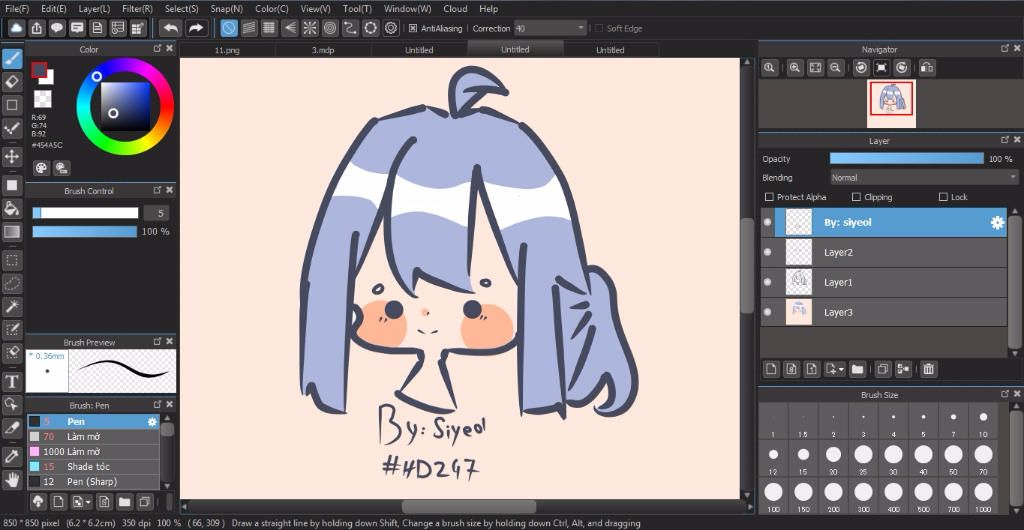Select brush size 10 preset
Screen dimensions: 1024x530
point(984,421)
